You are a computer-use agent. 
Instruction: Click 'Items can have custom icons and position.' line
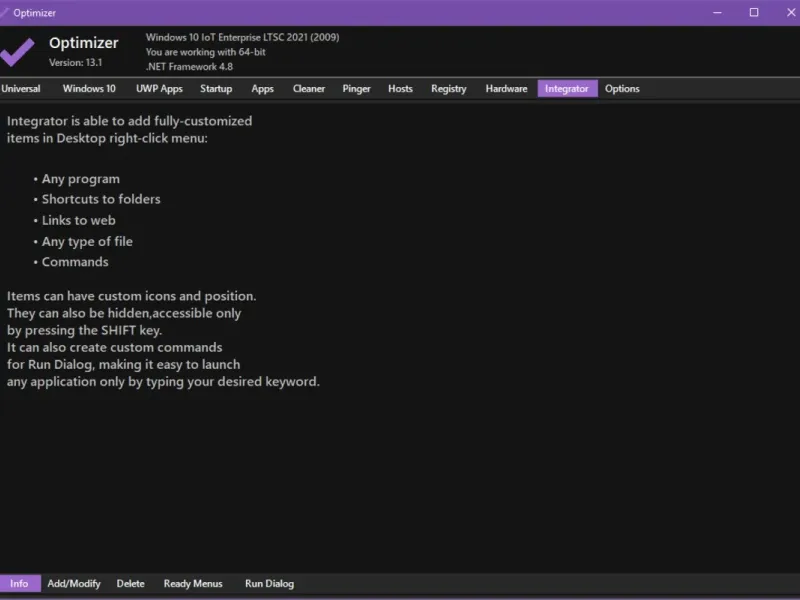click(132, 296)
